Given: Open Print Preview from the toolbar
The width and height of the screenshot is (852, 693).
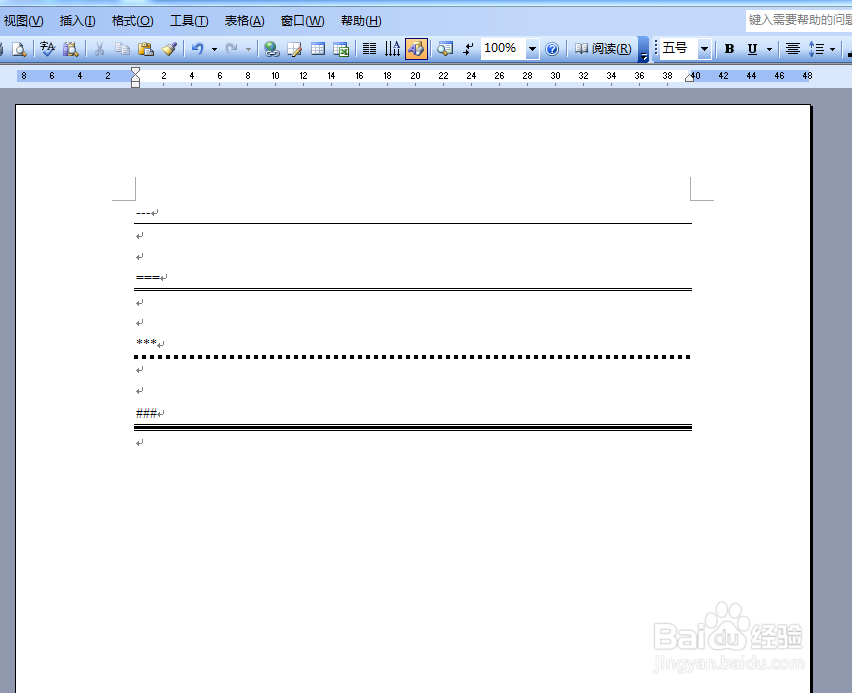Looking at the screenshot, I should tap(20, 49).
